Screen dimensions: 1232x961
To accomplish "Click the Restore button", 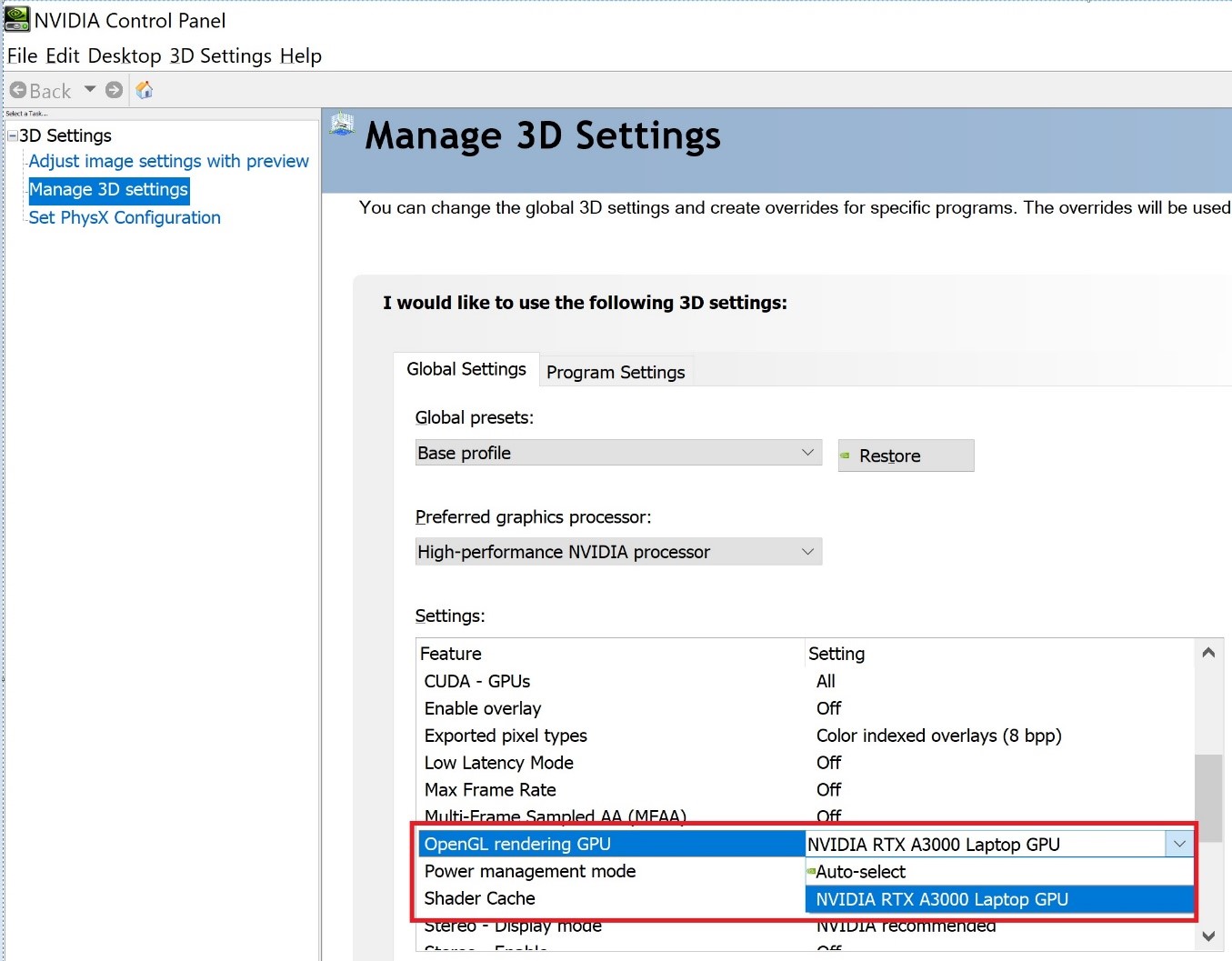I will (x=906, y=455).
